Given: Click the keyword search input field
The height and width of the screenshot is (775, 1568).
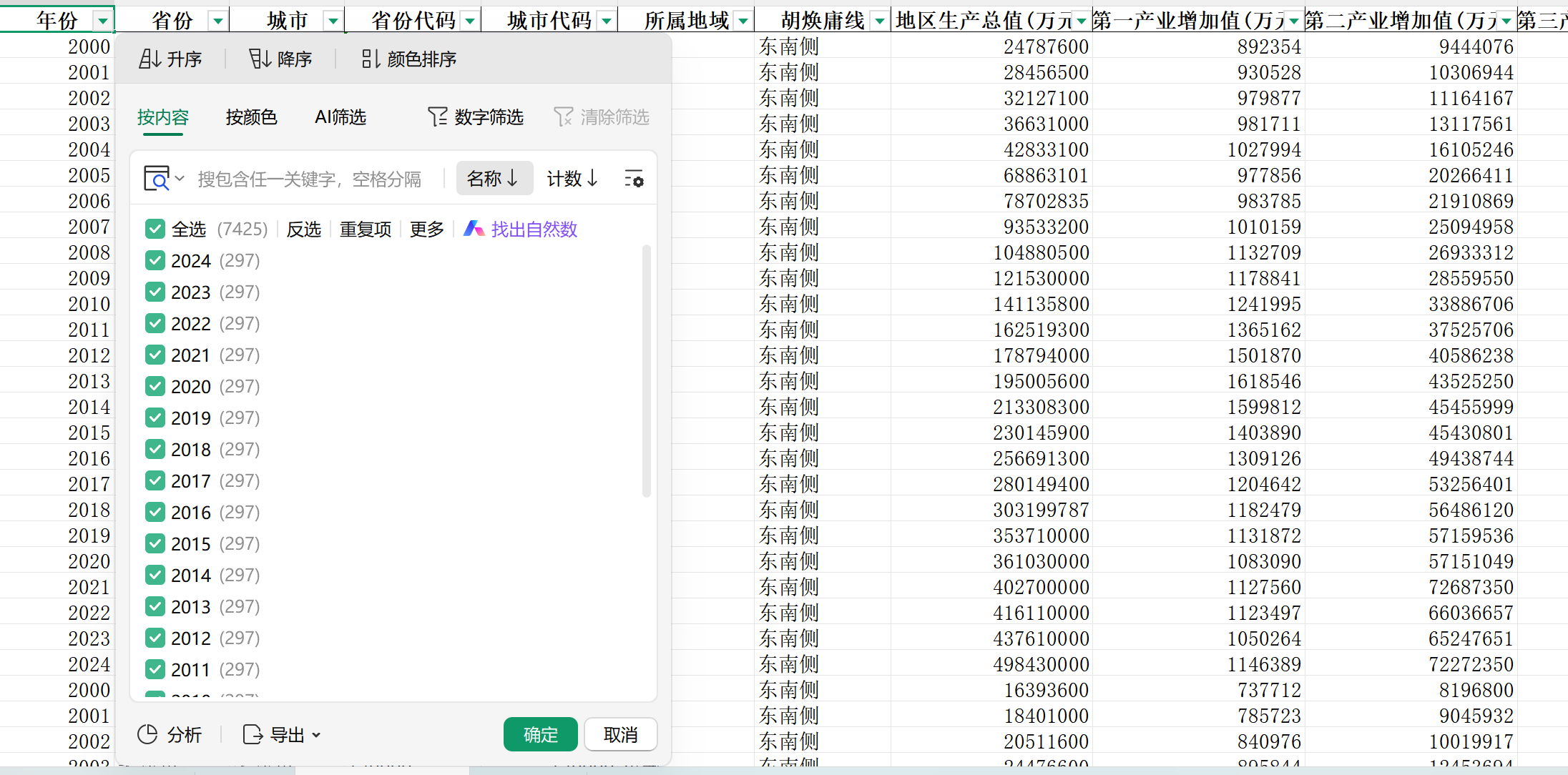Looking at the screenshot, I should pyautogui.click(x=309, y=179).
